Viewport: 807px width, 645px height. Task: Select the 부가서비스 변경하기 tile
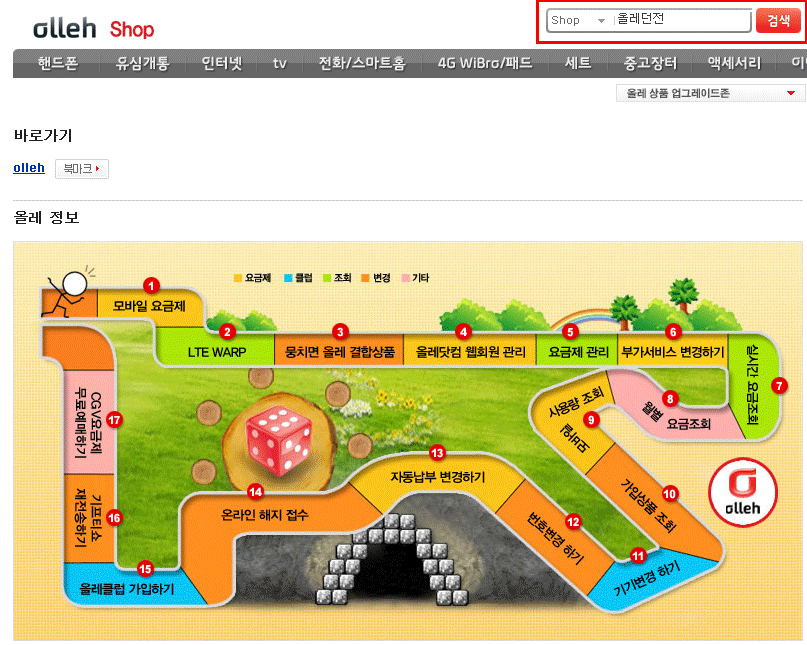point(673,352)
